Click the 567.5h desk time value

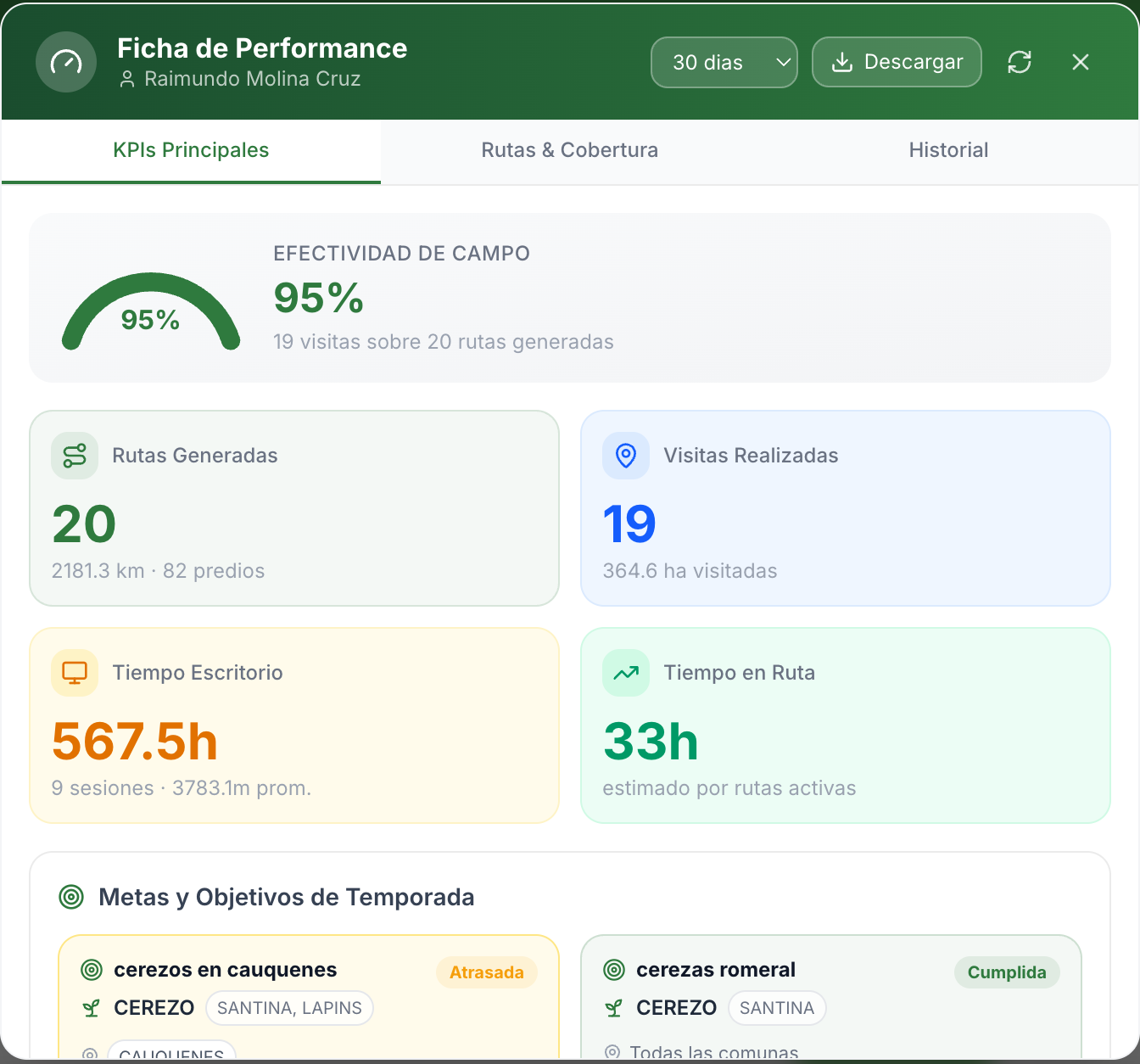tap(135, 742)
